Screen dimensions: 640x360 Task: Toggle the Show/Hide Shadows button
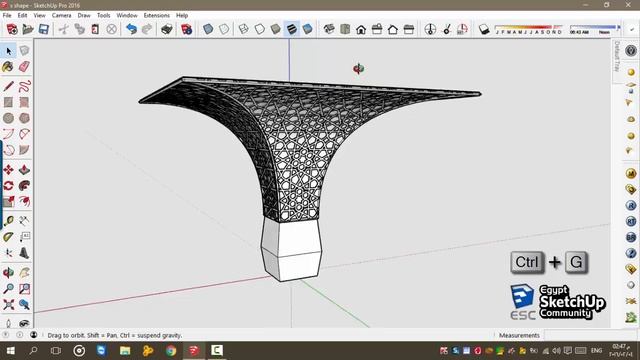(484, 29)
